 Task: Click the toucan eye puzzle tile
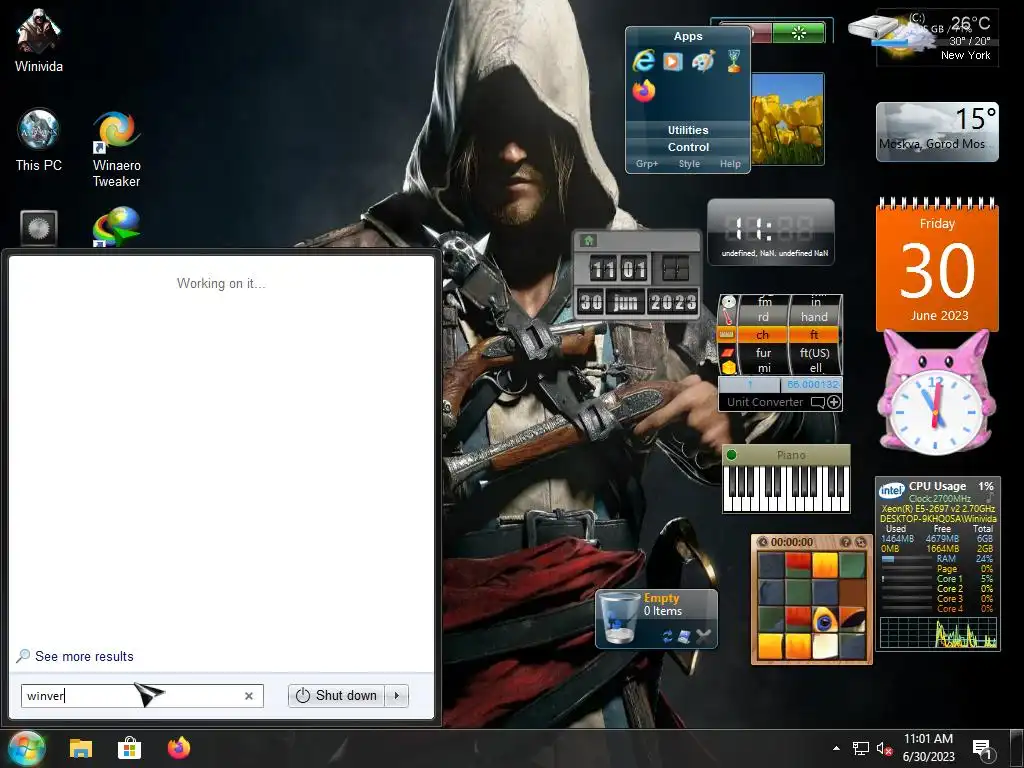point(825,619)
